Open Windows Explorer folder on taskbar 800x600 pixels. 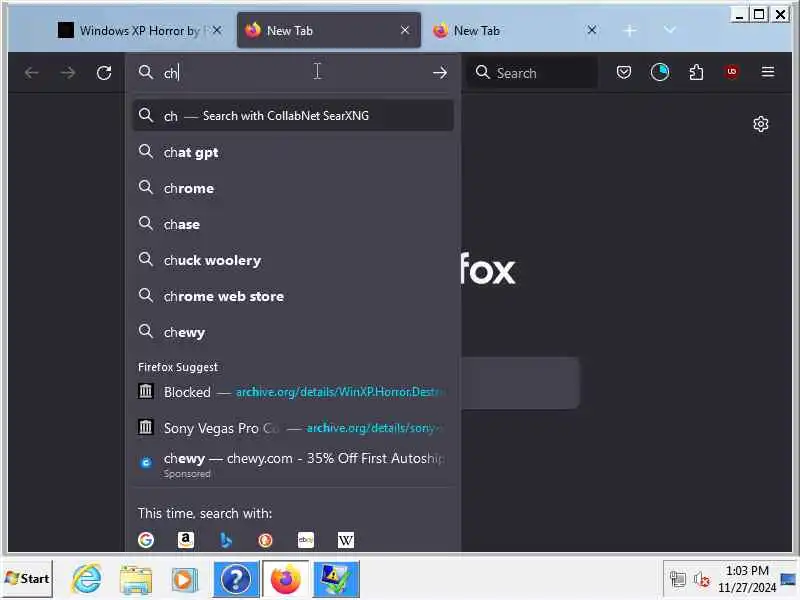pyautogui.click(x=136, y=580)
